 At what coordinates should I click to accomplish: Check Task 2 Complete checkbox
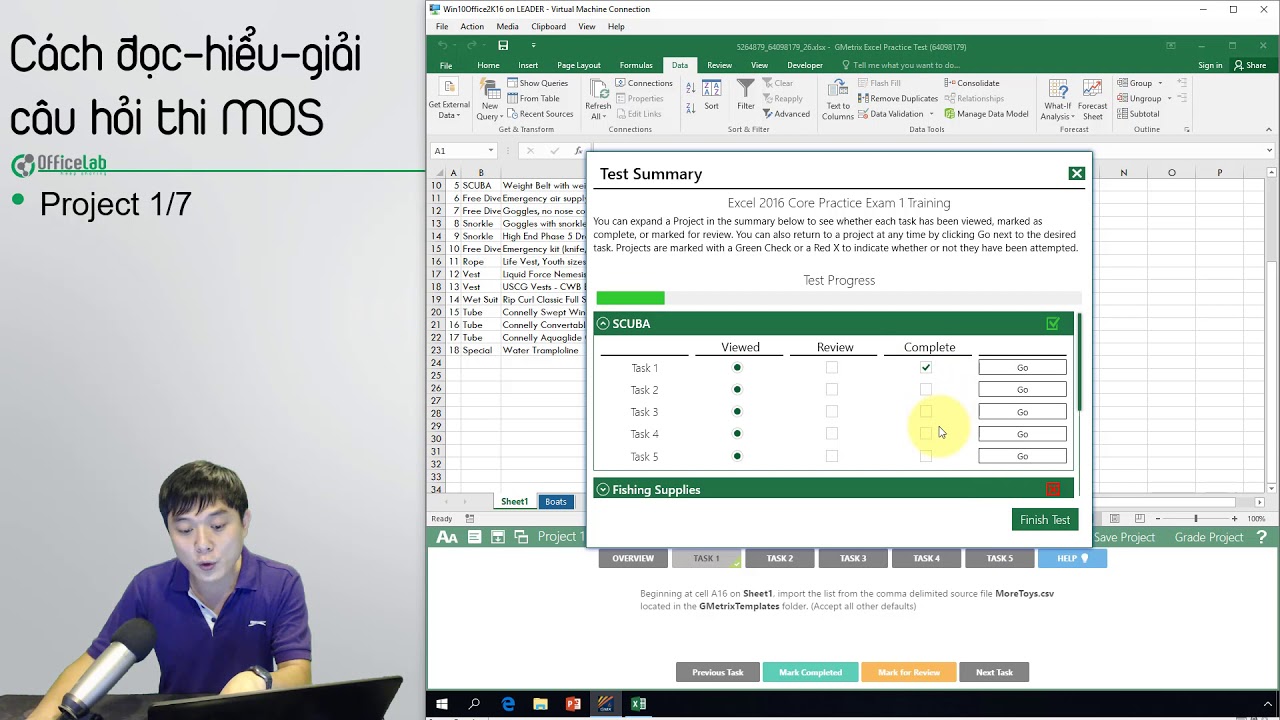pyautogui.click(x=926, y=389)
